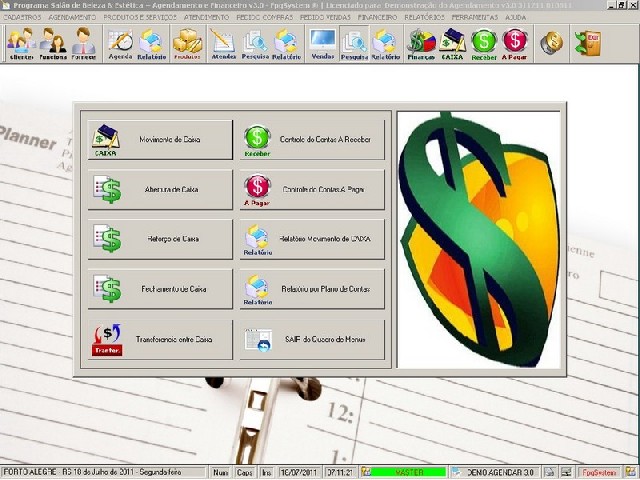Viewport: 640px width, 480px height.
Task: Open the CADASTROS menu
Action: pos(22,18)
